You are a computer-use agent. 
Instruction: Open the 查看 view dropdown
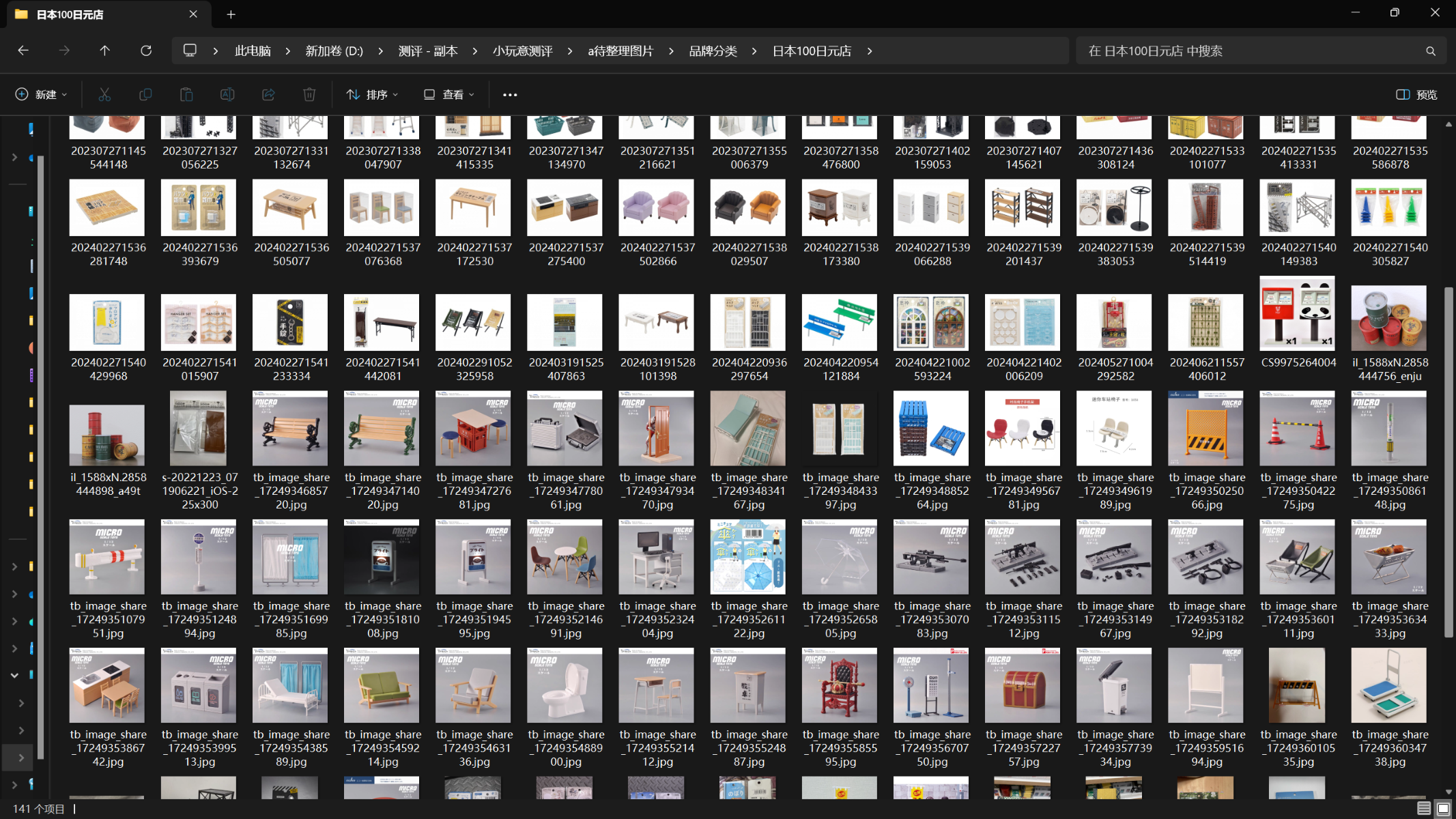[x=448, y=95]
